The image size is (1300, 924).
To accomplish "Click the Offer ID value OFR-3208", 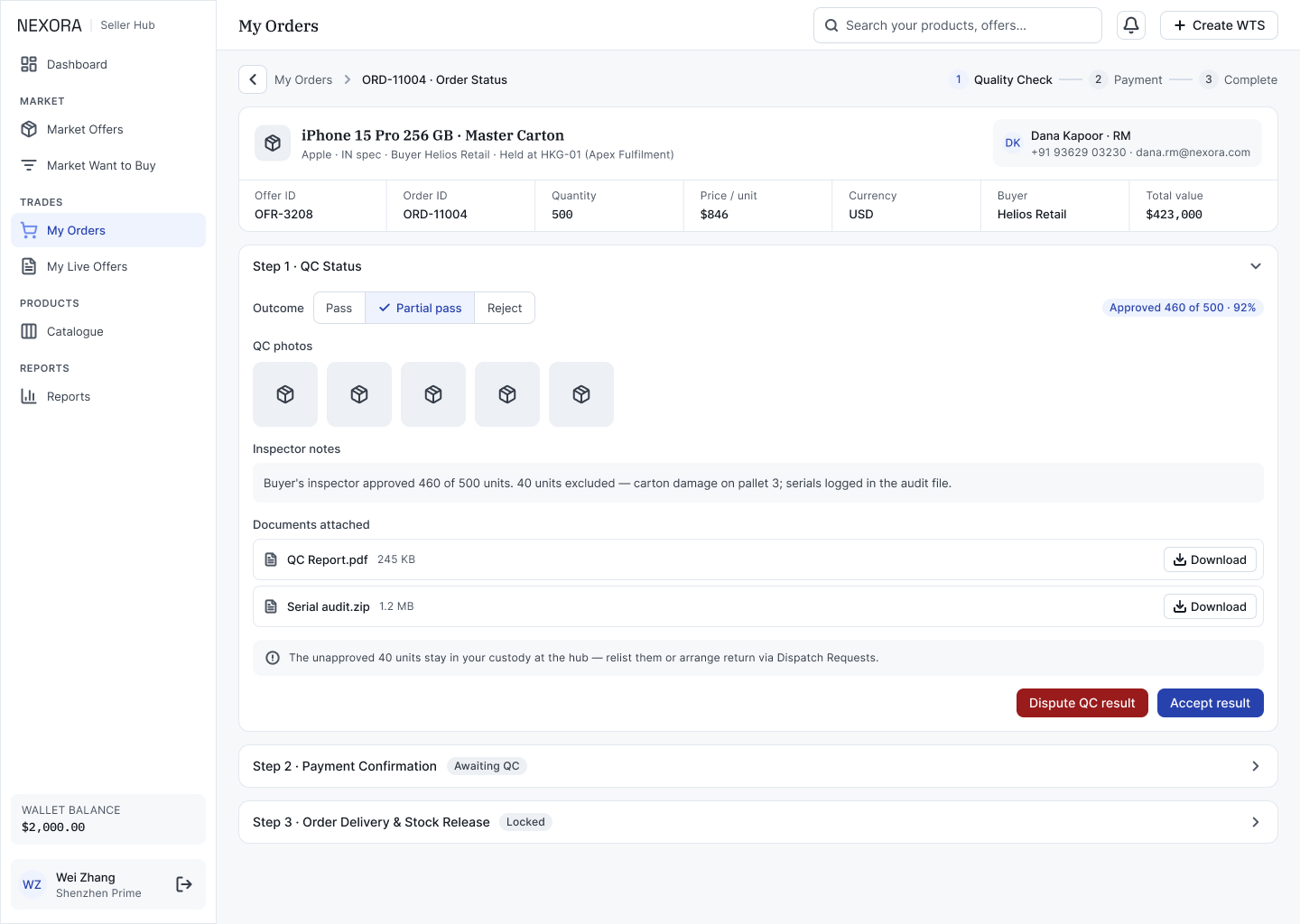I will tap(283, 215).
